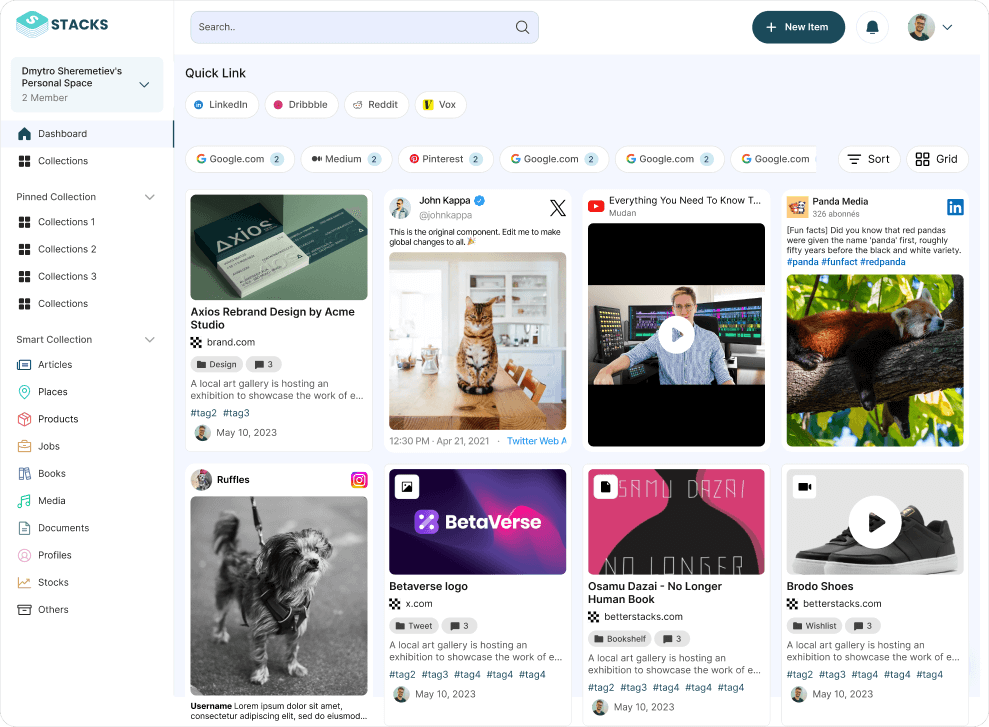Open the notifications bell

click(x=871, y=27)
